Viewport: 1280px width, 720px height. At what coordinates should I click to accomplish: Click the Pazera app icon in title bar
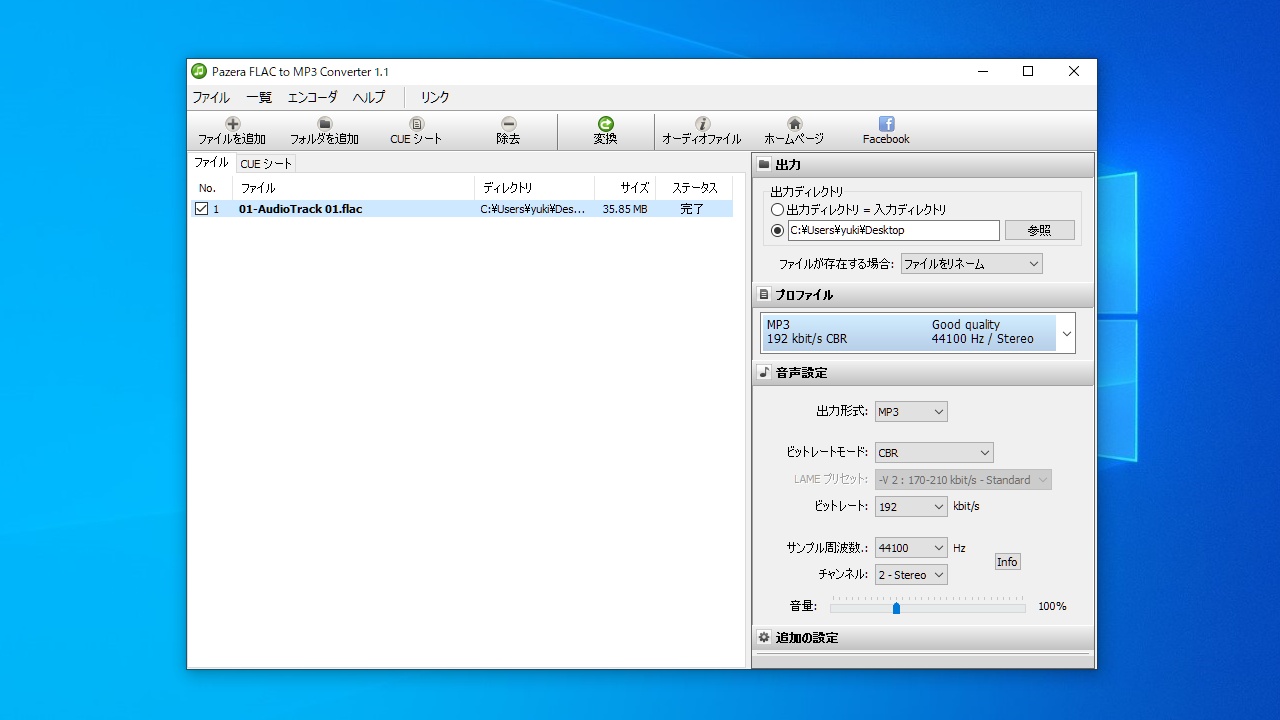coord(199,71)
